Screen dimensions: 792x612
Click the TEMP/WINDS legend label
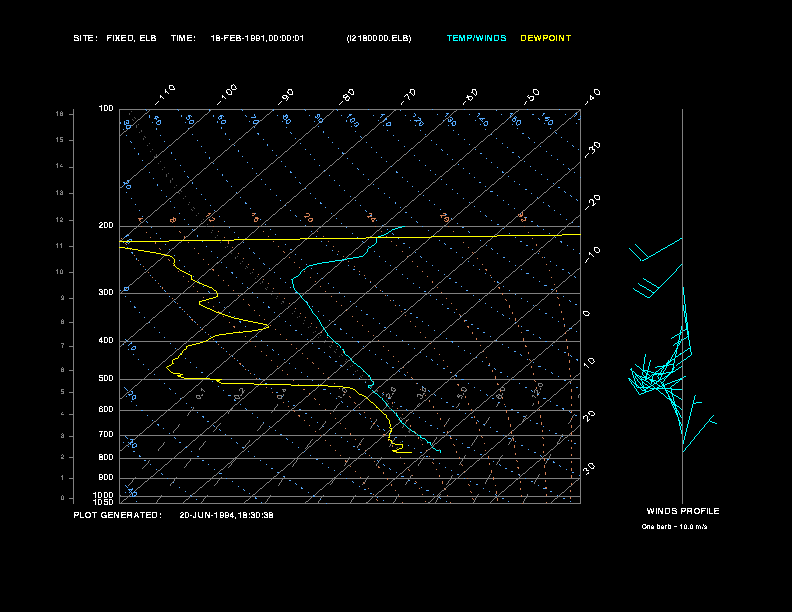(x=476, y=38)
